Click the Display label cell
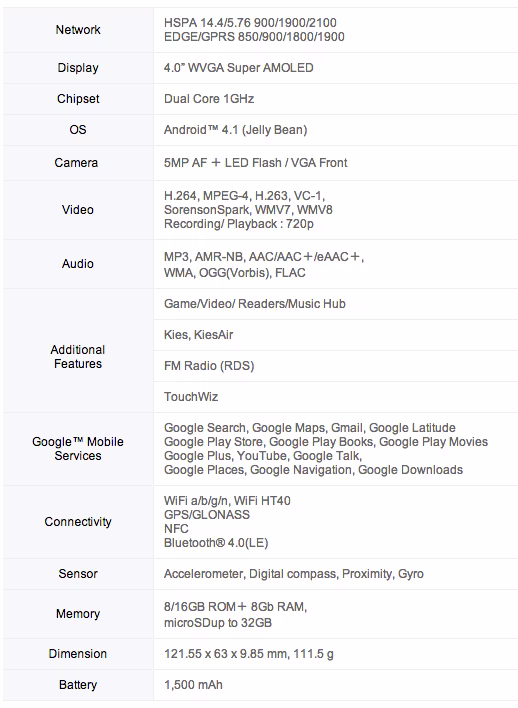This screenshot has height=708, width=518. [78, 68]
